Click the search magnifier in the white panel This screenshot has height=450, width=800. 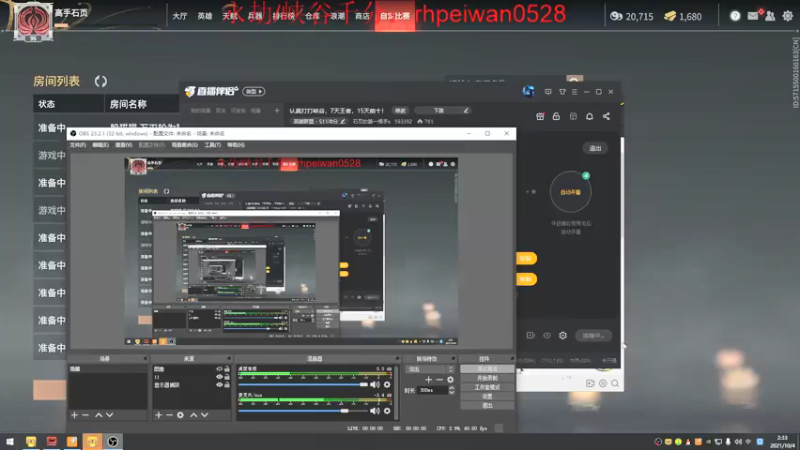615,383
